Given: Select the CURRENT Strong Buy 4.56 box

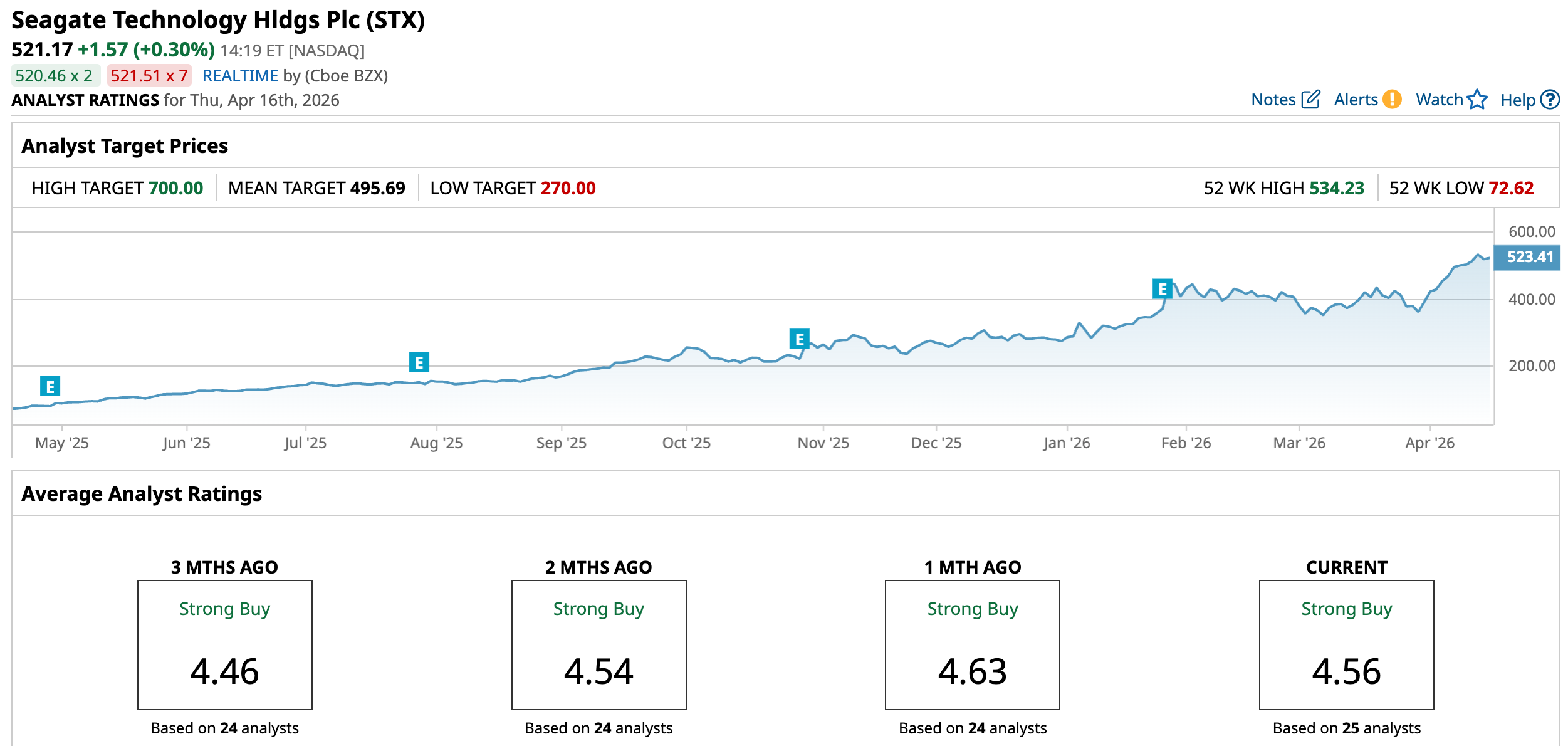Looking at the screenshot, I should [x=1346, y=644].
